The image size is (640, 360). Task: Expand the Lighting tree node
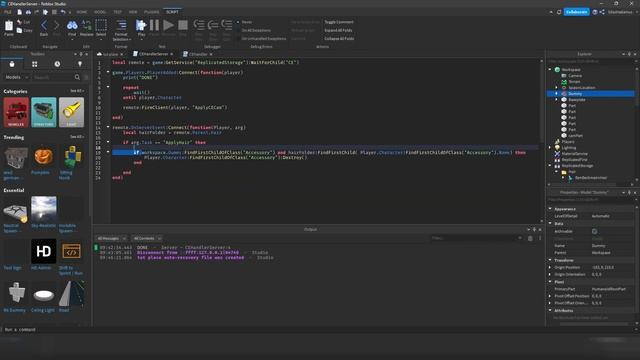[550, 148]
